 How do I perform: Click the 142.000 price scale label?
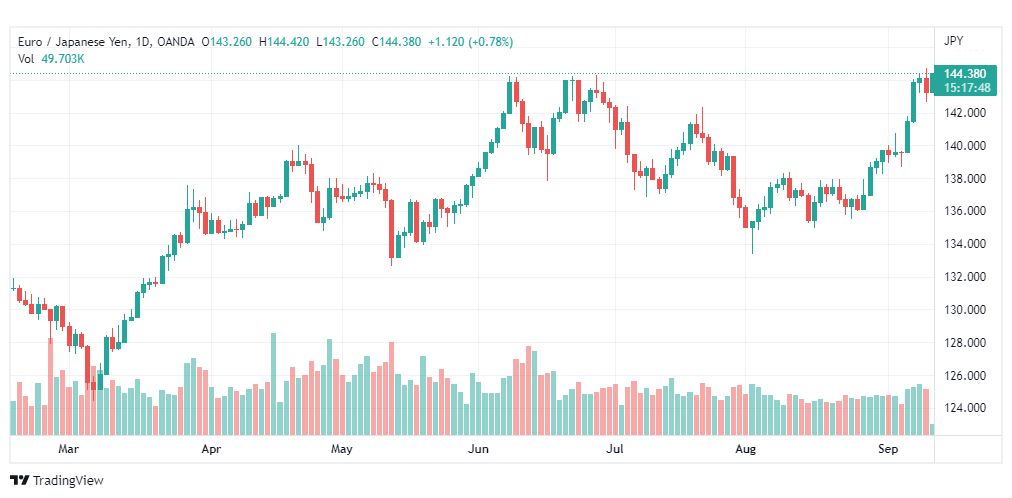tap(964, 113)
